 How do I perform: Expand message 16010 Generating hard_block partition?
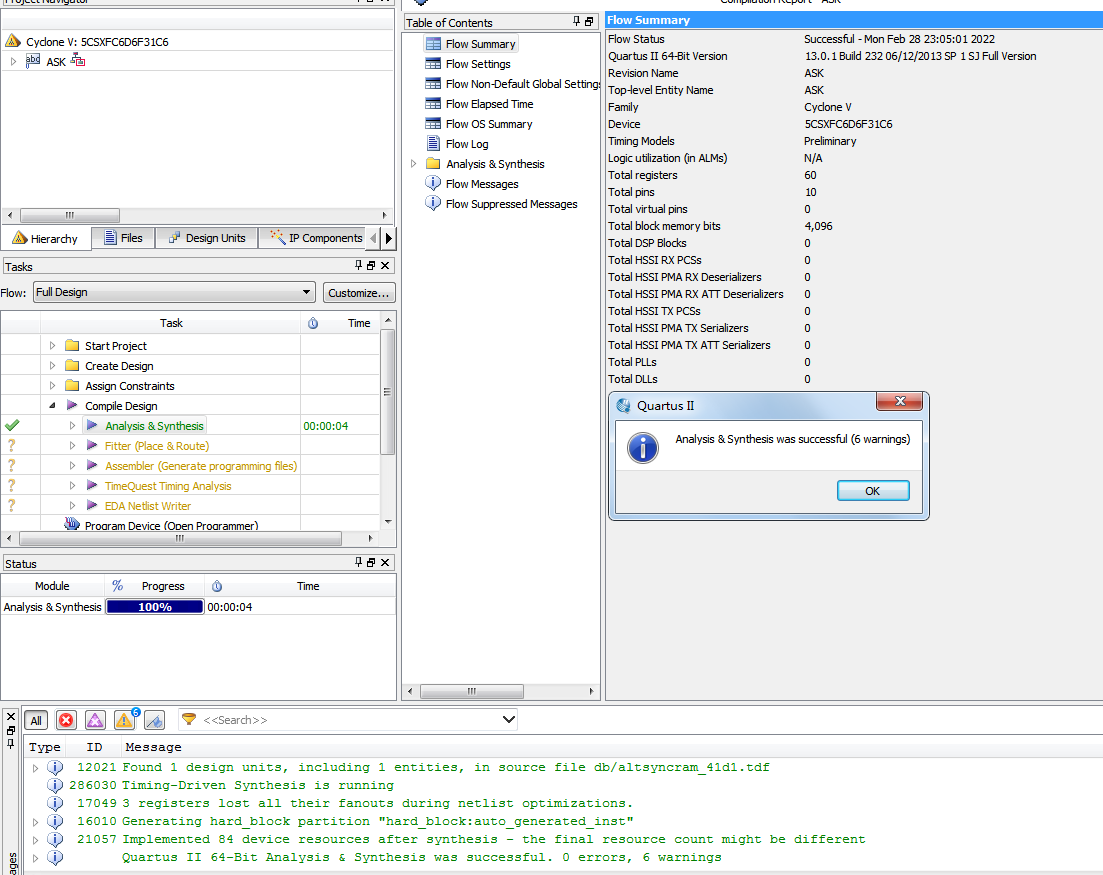tap(35, 822)
